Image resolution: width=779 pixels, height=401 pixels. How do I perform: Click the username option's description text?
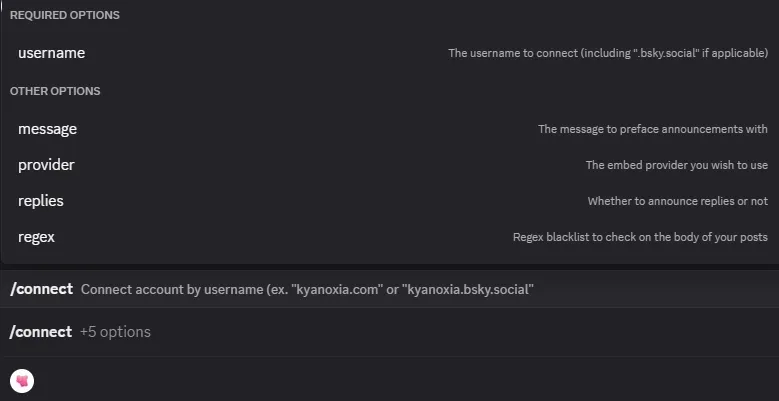(607, 53)
